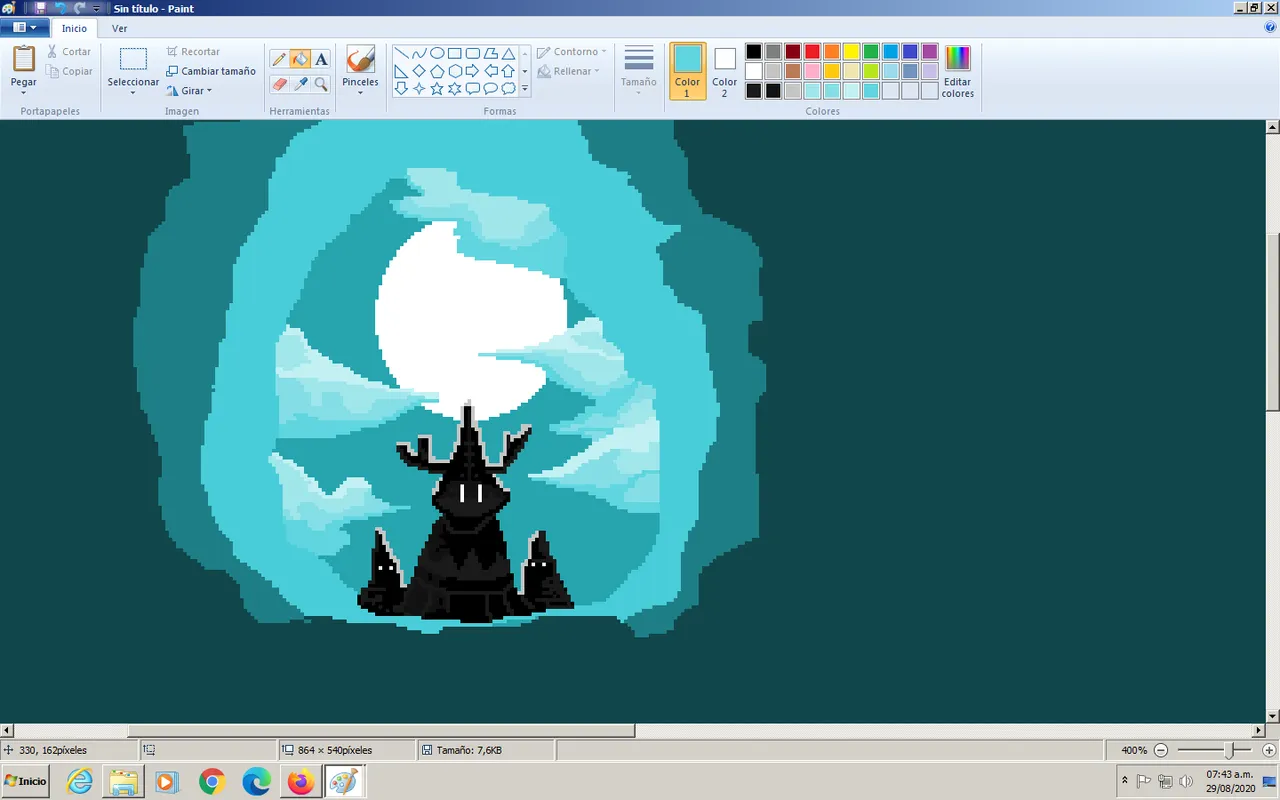Pick the straight line shape

pyautogui.click(x=401, y=54)
